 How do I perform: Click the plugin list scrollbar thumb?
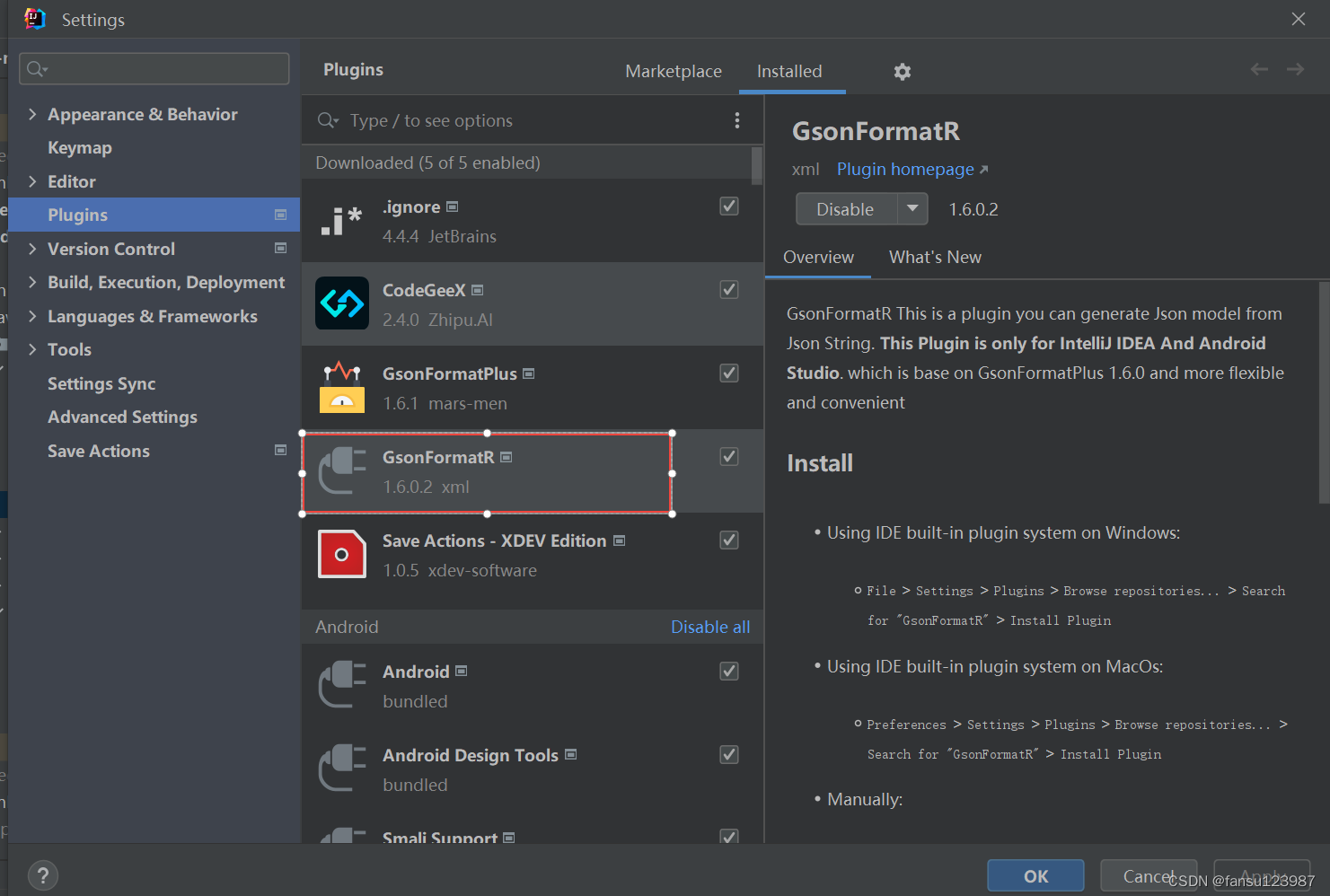pyautogui.click(x=757, y=165)
